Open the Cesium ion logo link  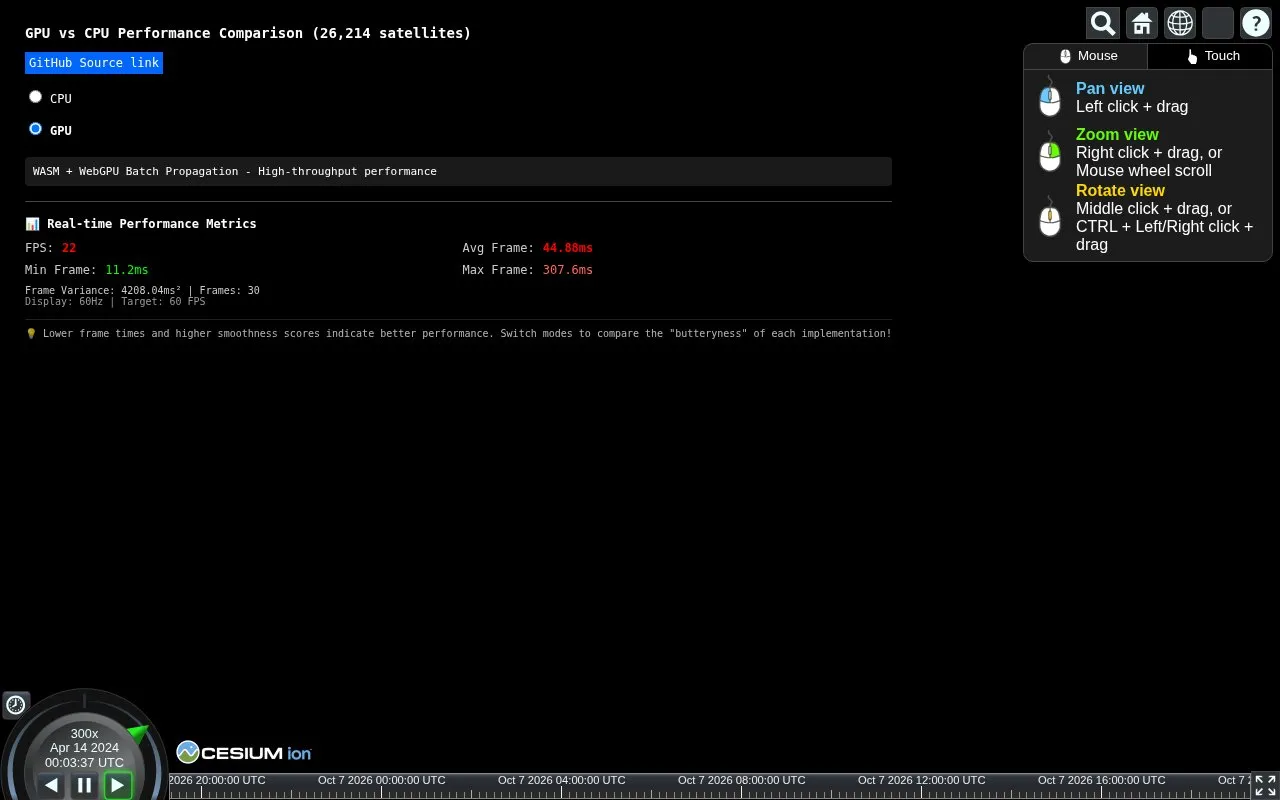click(x=244, y=752)
